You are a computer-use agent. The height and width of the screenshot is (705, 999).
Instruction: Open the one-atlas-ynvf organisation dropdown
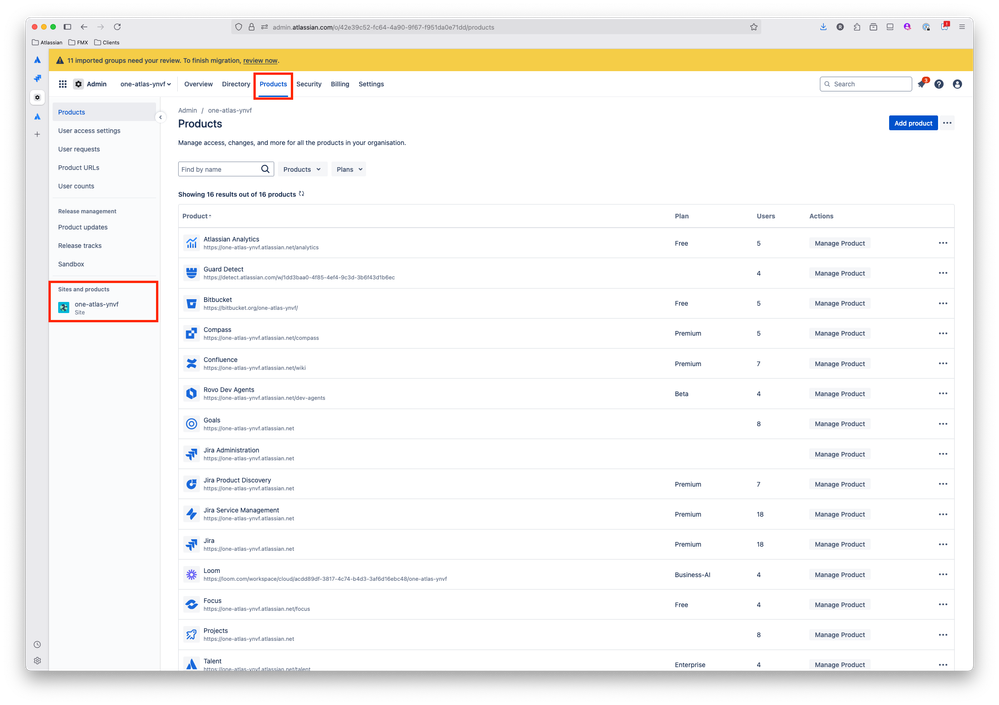pos(145,84)
